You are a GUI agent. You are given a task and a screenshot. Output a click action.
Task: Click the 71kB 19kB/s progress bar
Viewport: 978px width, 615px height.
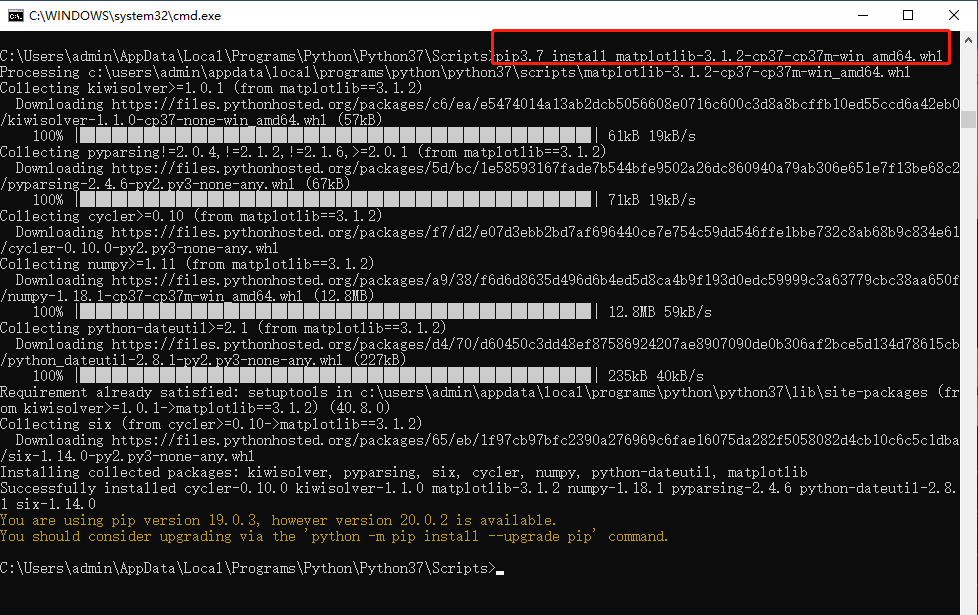pyautogui.click(x=336, y=200)
